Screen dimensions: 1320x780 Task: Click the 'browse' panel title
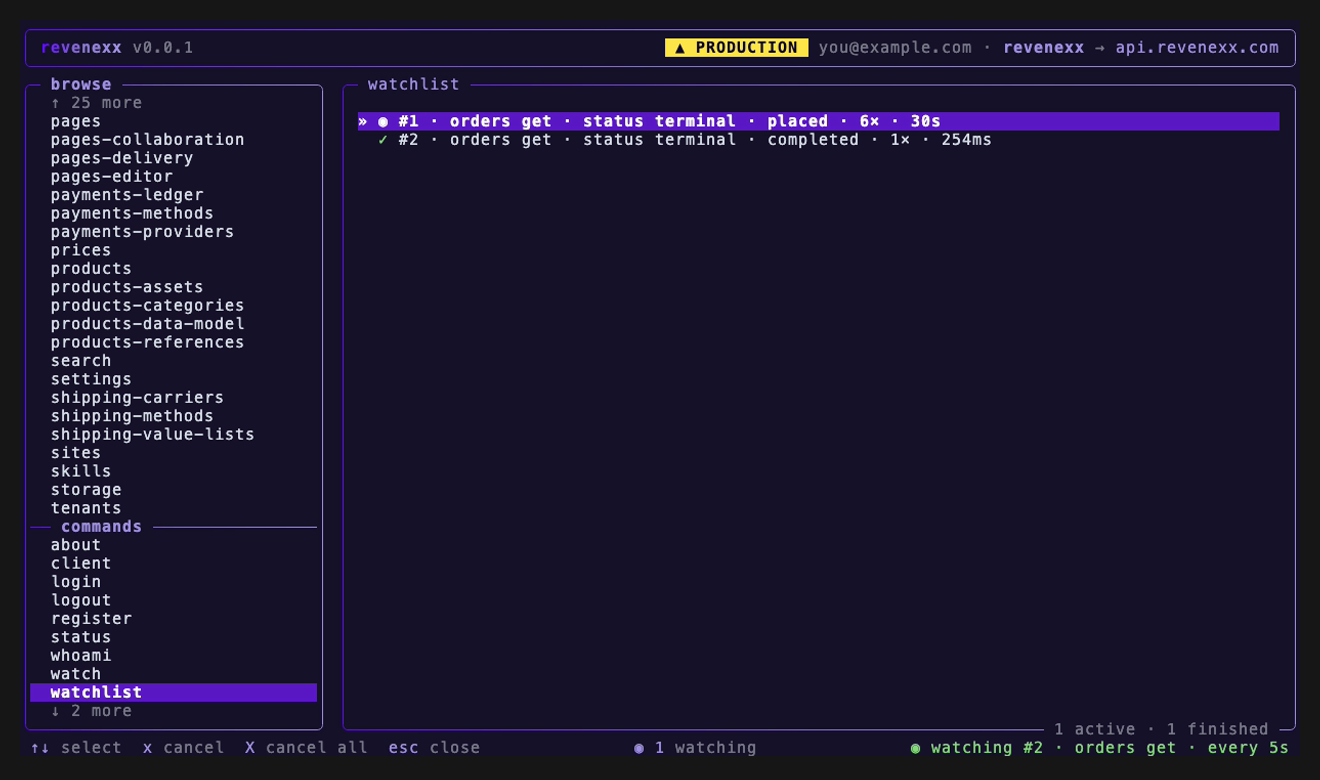81,85
